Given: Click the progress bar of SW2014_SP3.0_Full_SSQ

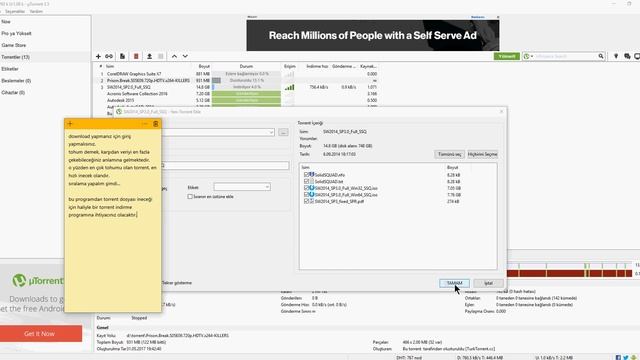Looking at the screenshot, I should 246,87.
